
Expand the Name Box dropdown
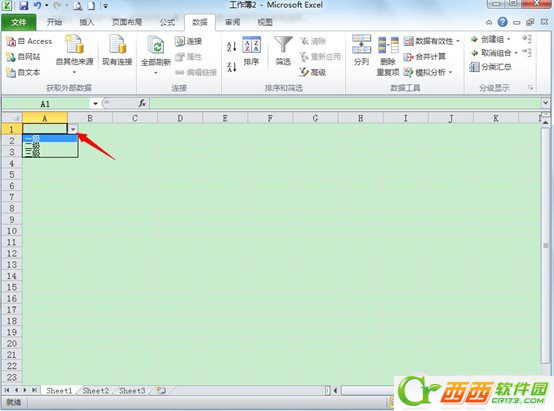pos(95,104)
